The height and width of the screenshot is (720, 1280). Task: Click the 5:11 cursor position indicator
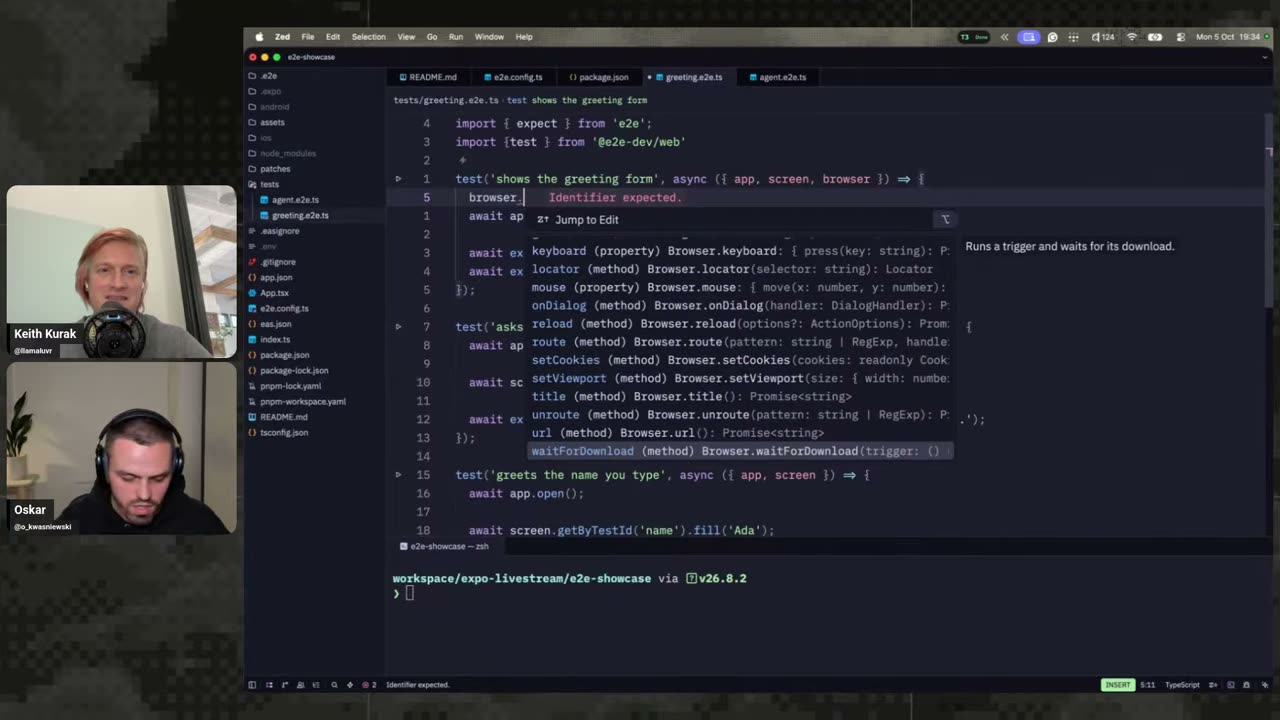click(x=1147, y=685)
